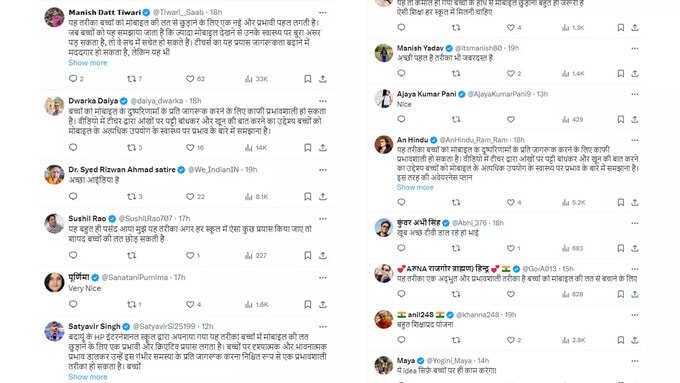Reply to Purnima's Very Nice tweet
The height and width of the screenshot is (383, 680).
[73, 304]
